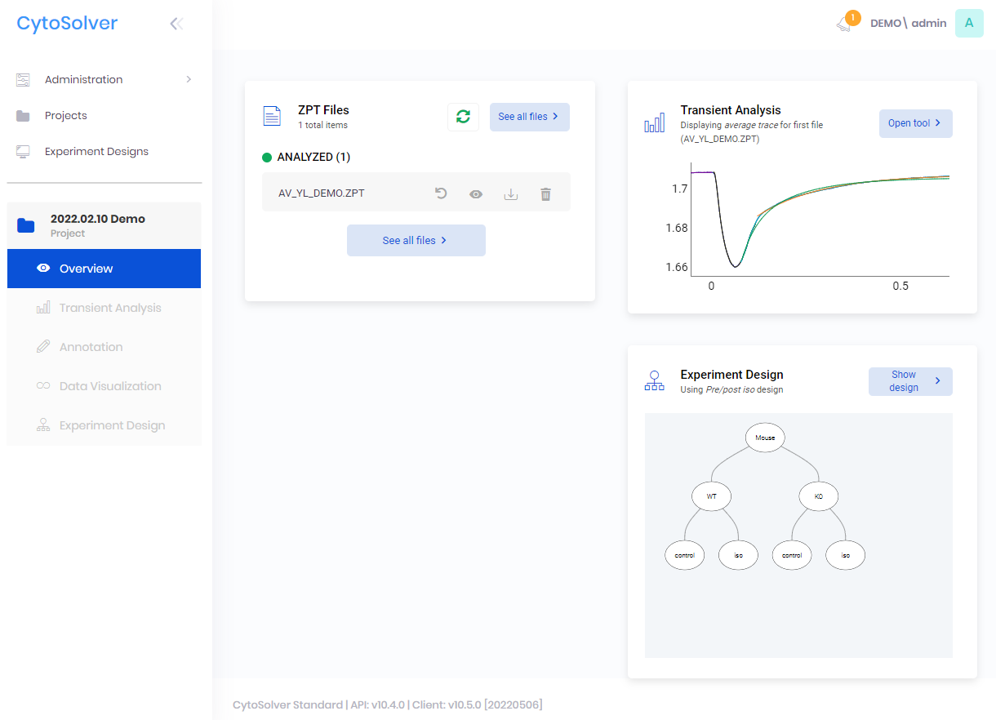The width and height of the screenshot is (996, 720).
Task: Click the lower See all files button
Action: coord(416,240)
